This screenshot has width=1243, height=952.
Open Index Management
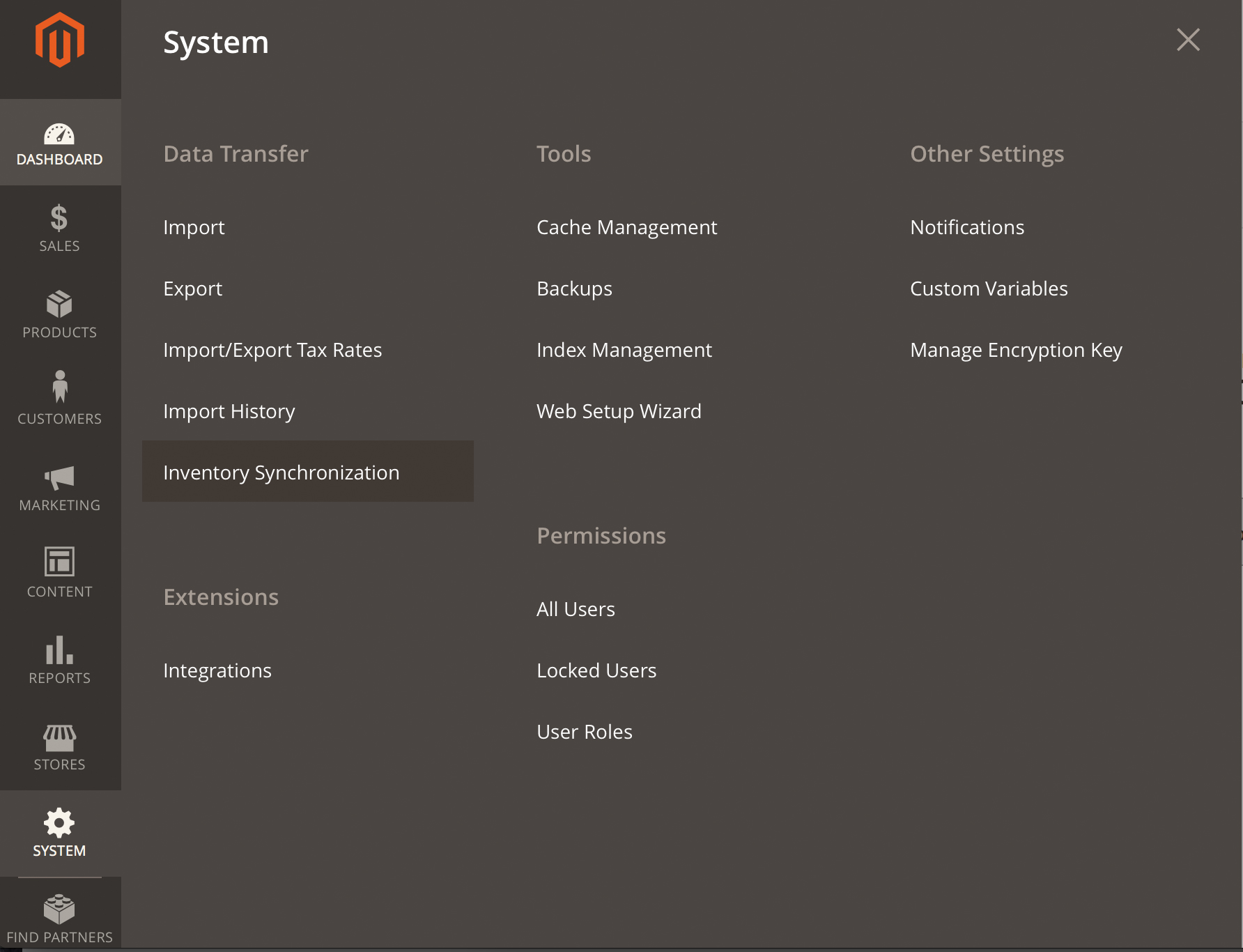click(624, 350)
